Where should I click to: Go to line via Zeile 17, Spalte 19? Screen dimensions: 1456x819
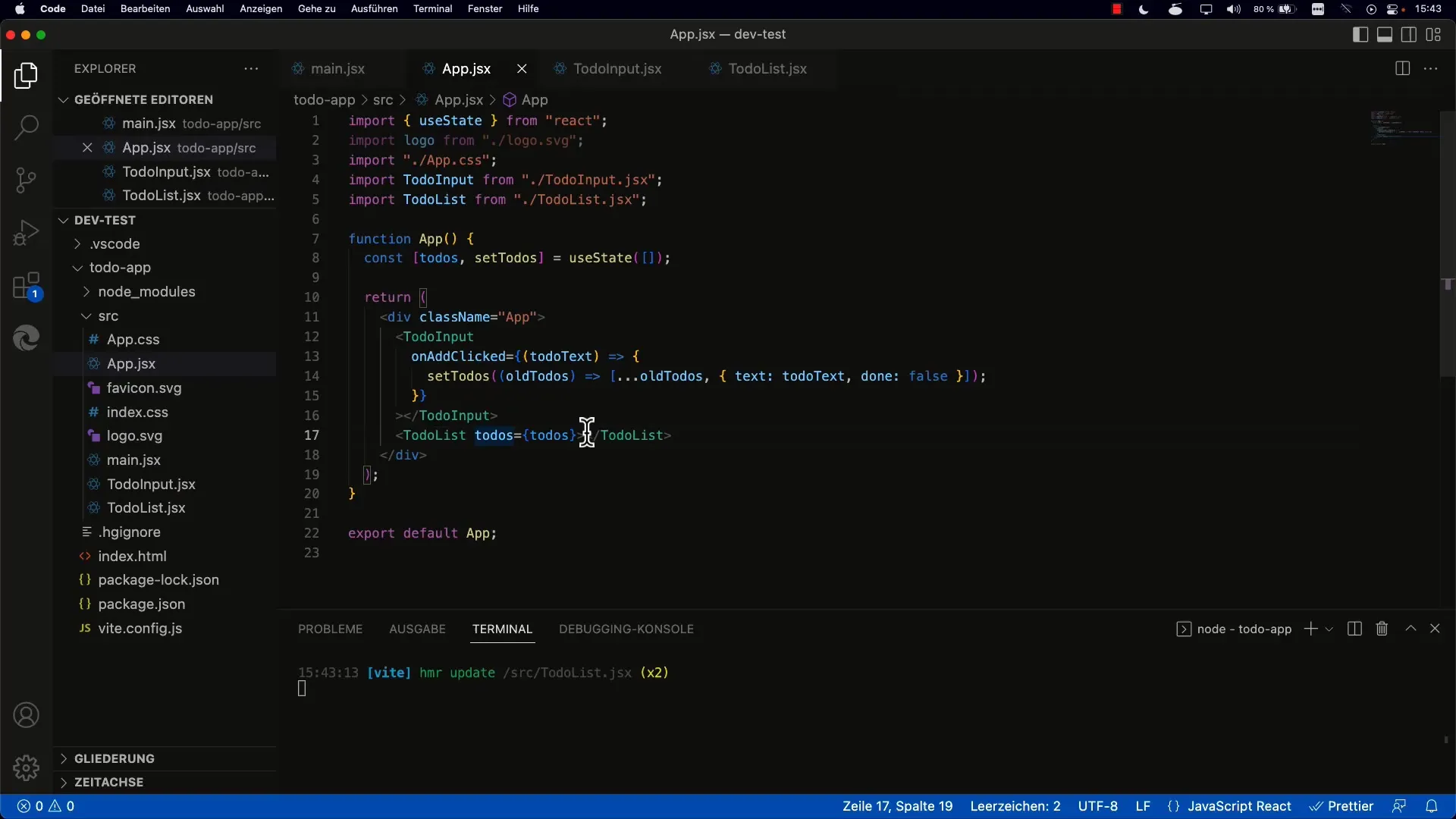pyautogui.click(x=897, y=806)
